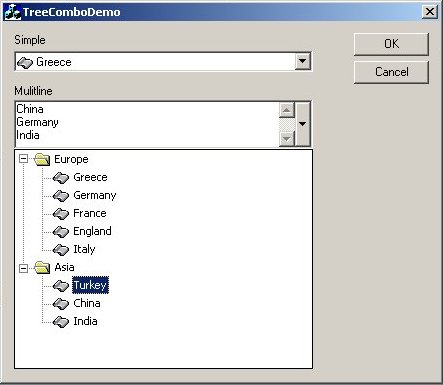443x385 pixels.
Task: Click the Cancel button
Action: coord(391,72)
